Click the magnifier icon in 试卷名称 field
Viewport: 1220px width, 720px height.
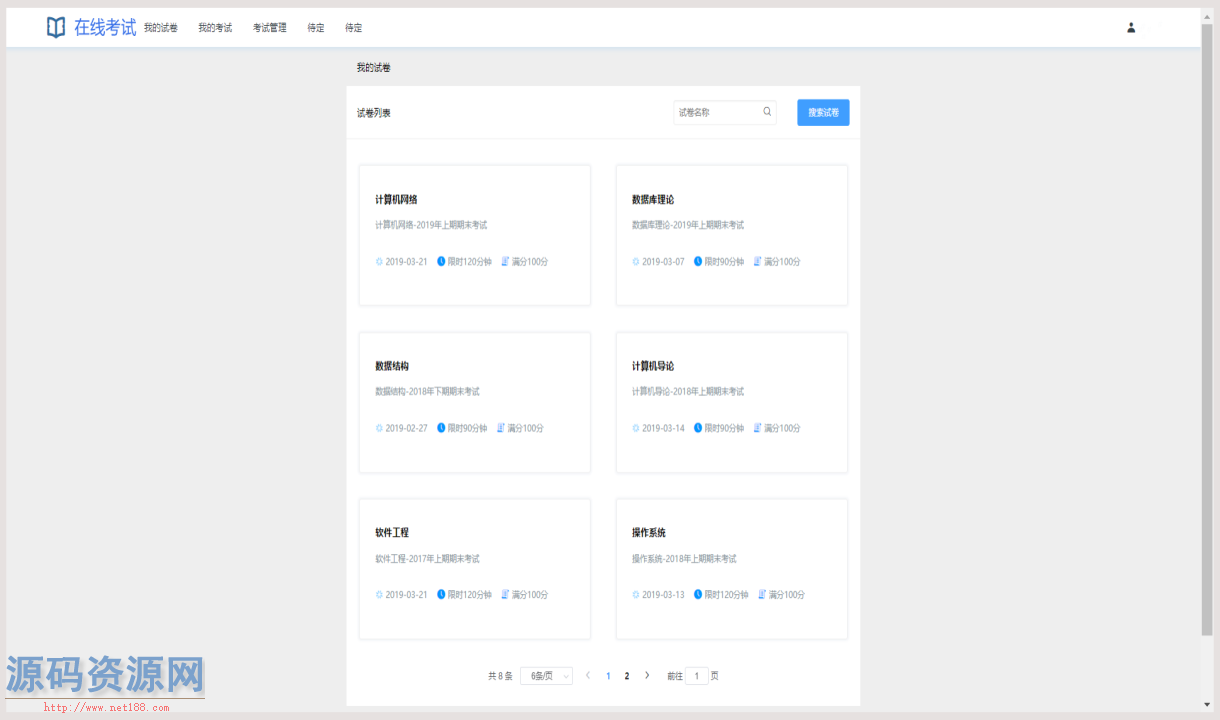767,112
